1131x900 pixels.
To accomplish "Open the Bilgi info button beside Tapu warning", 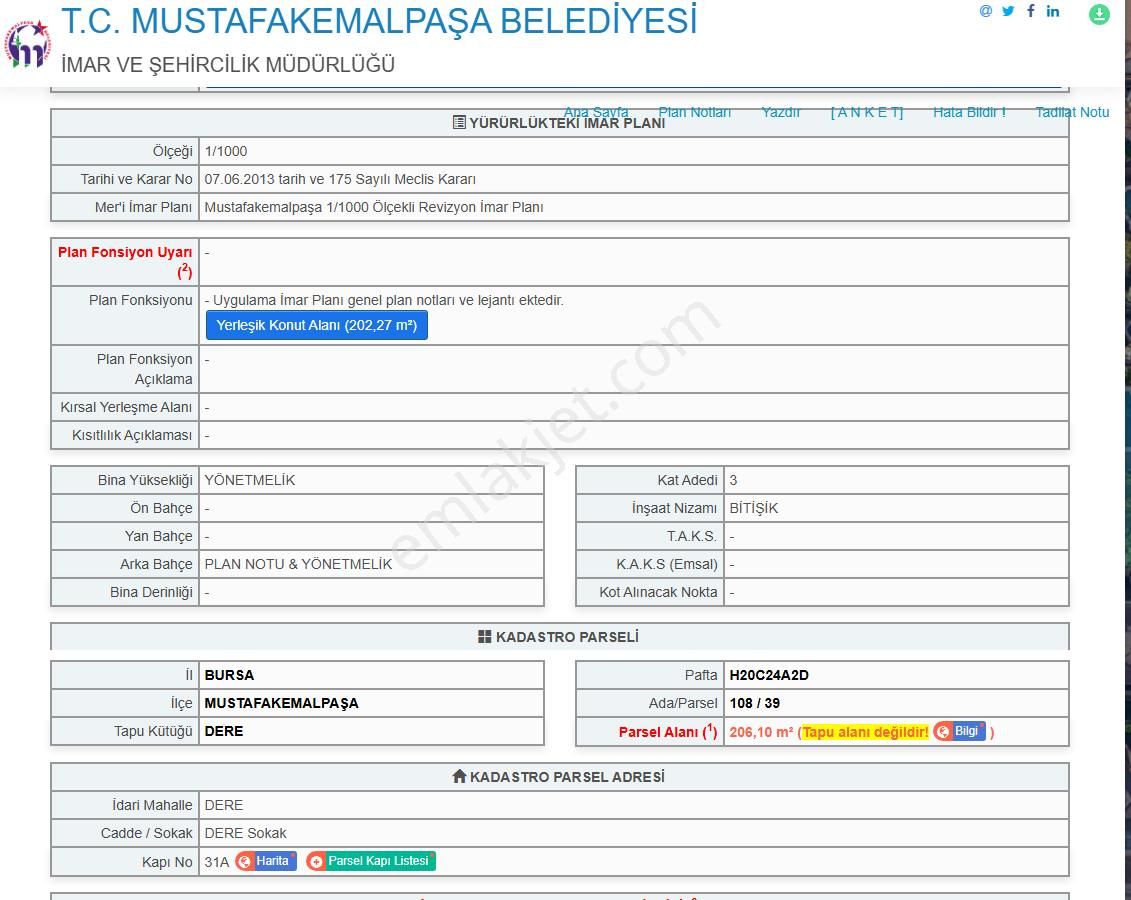I will 961,731.
